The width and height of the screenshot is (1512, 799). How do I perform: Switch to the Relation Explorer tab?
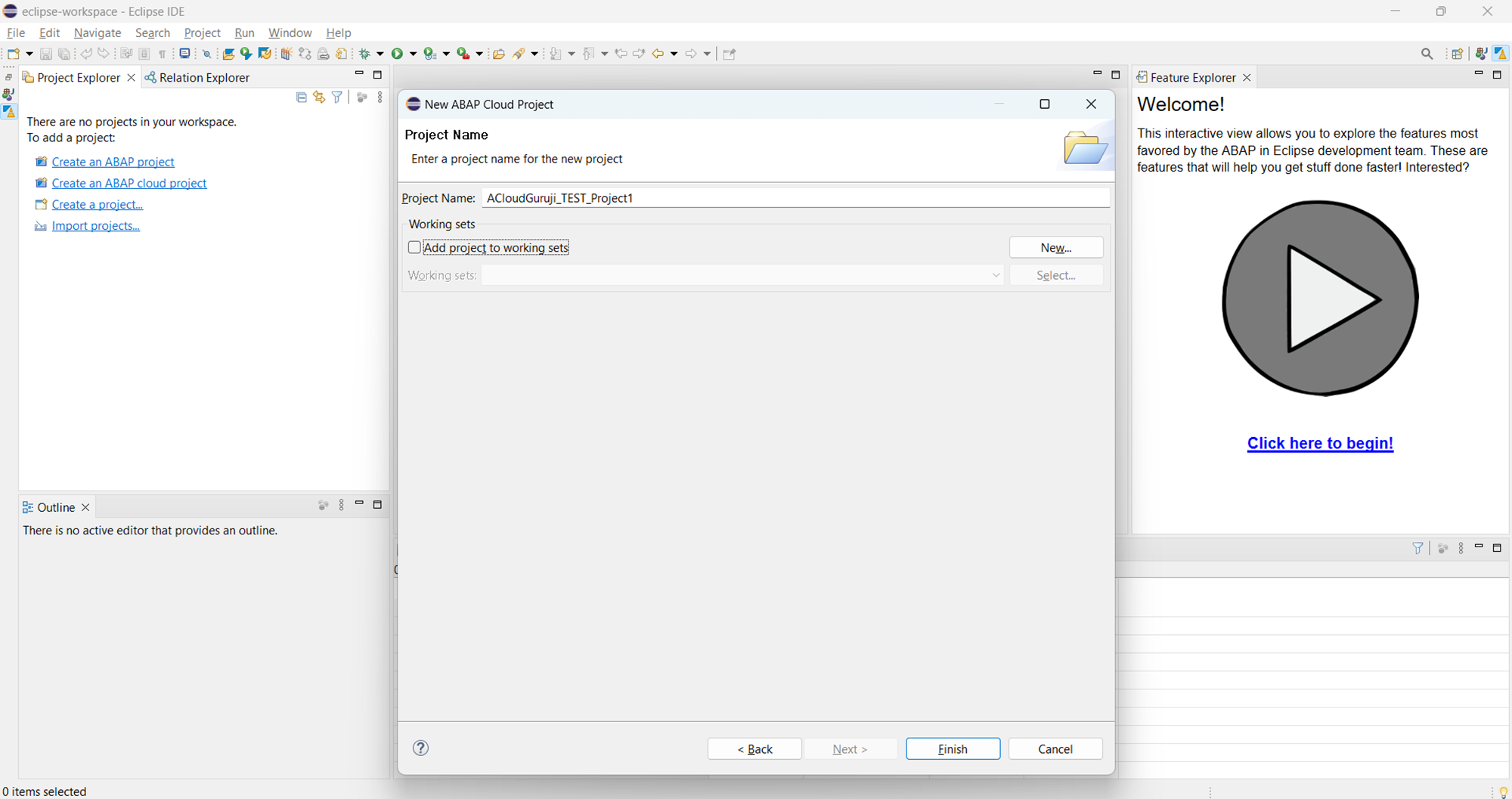point(203,77)
